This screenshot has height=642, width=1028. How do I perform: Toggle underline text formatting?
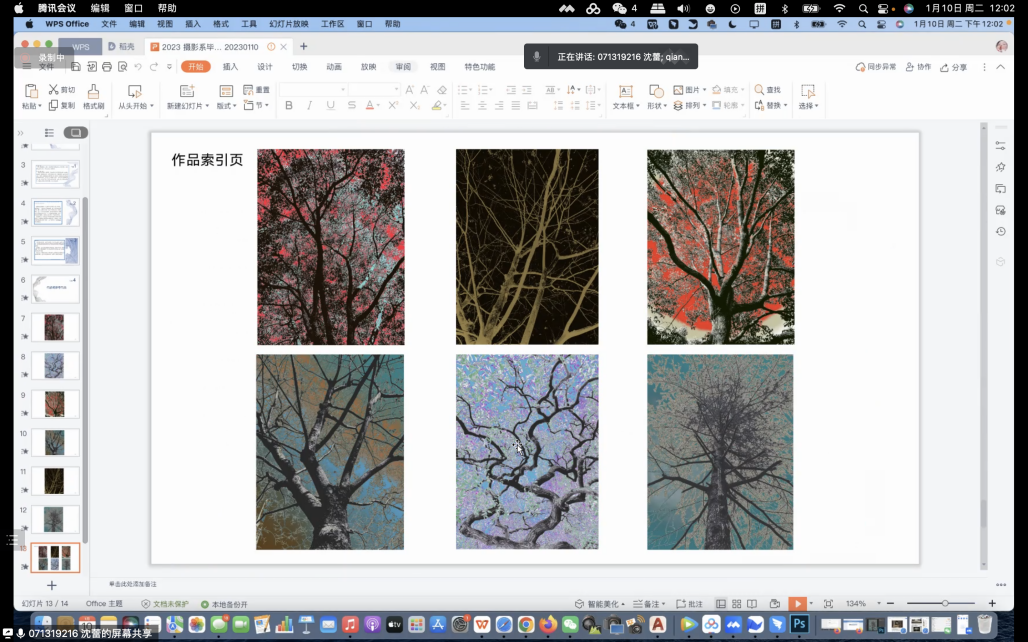tap(329, 106)
